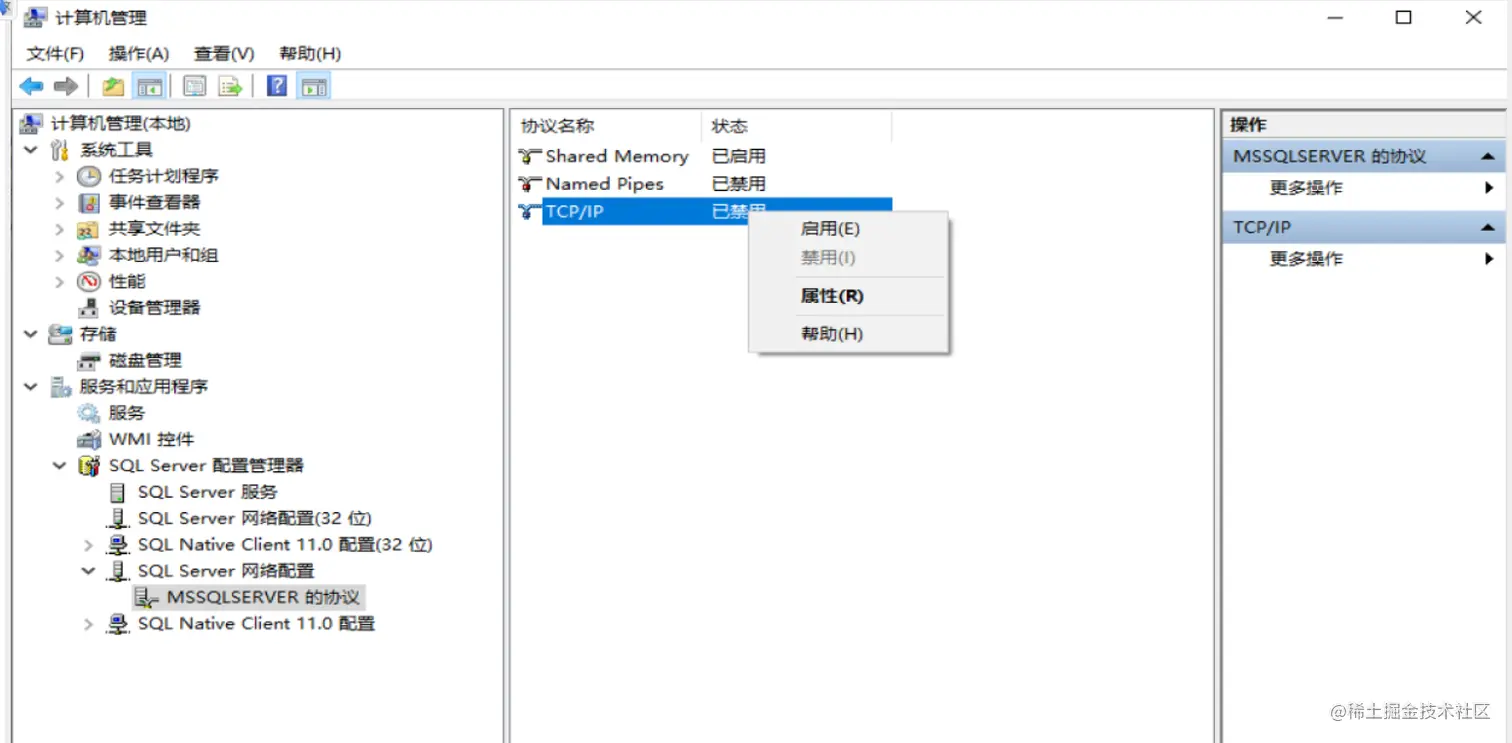Click the Back arrow toolbar icon
The width and height of the screenshot is (1512, 743).
tap(32, 87)
